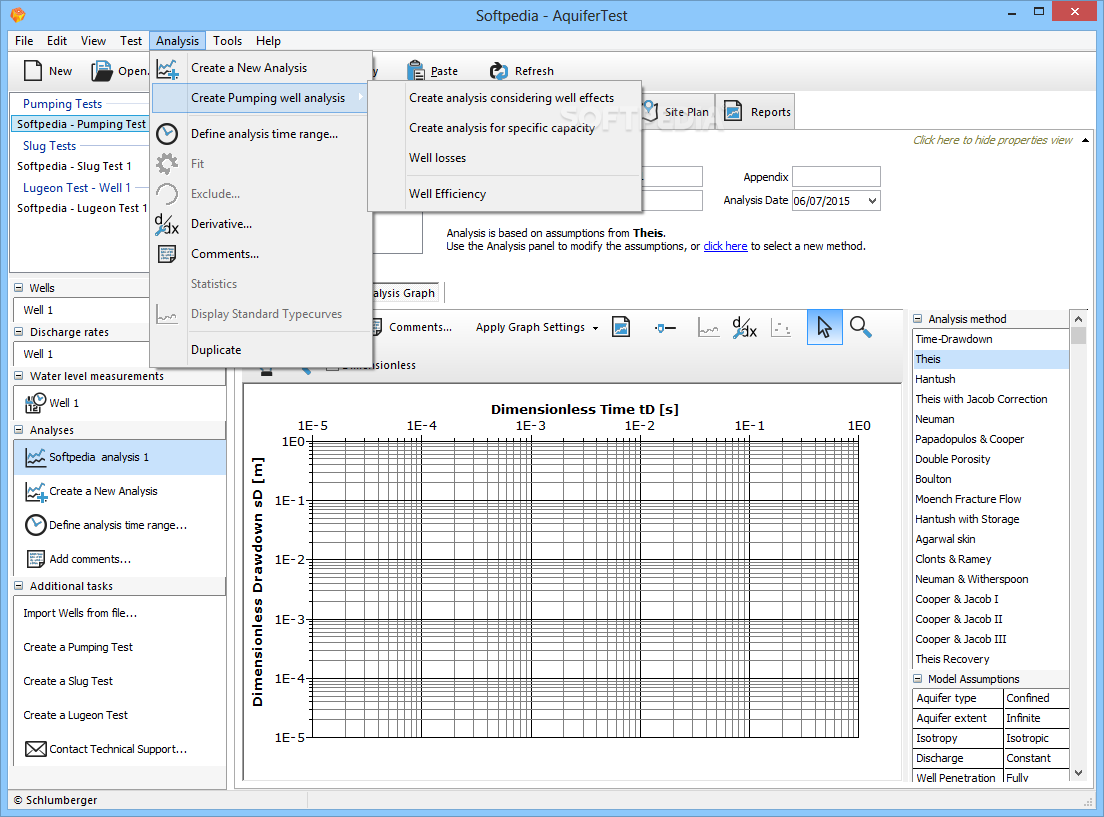
Task: Click the slider-style legend icon in graph toolbar
Action: [x=665, y=328]
